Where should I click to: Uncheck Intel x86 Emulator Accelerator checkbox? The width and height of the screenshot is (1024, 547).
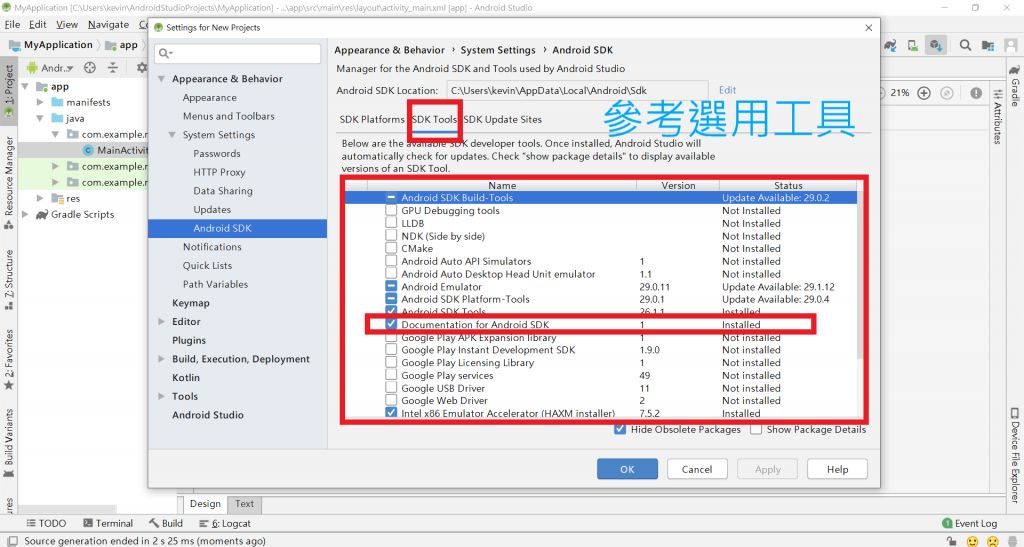pyautogui.click(x=391, y=413)
